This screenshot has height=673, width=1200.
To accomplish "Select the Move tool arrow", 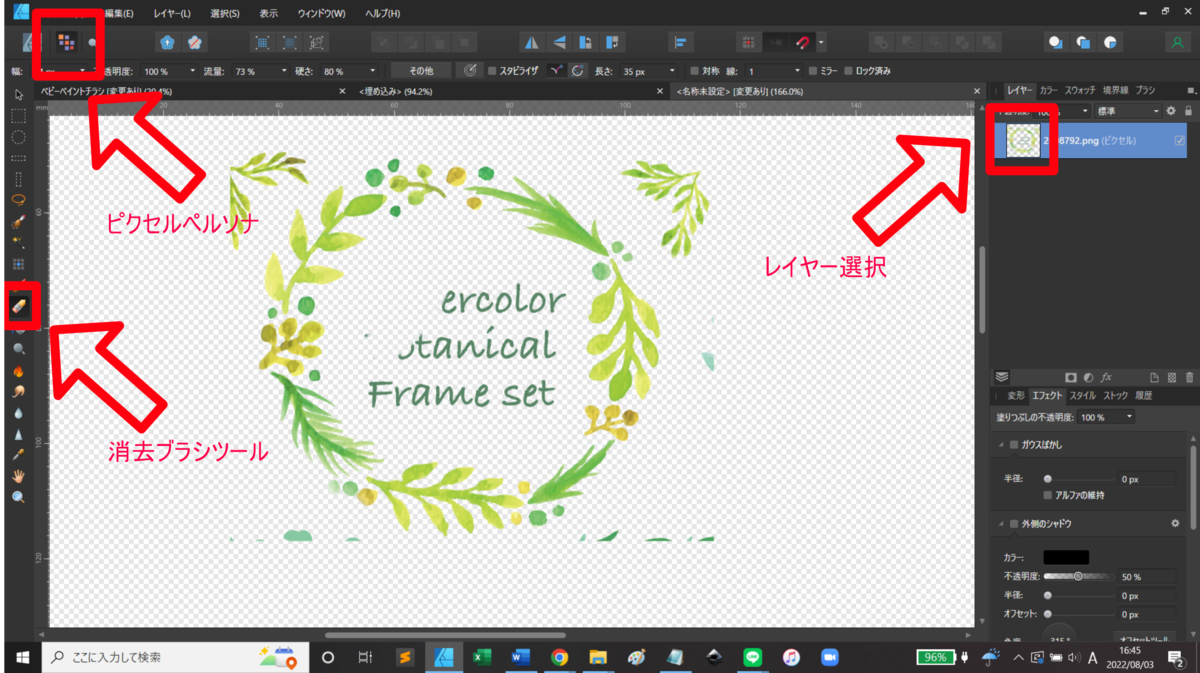I will [18, 94].
